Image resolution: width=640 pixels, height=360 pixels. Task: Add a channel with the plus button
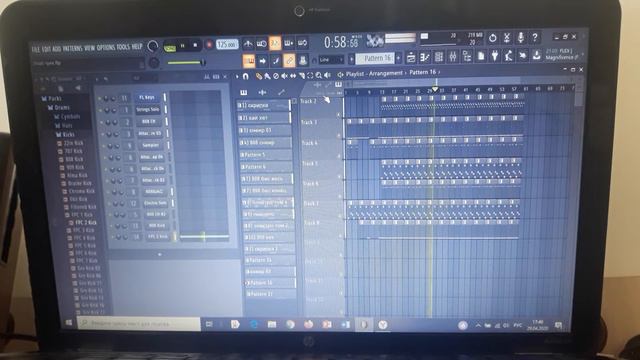tap(160, 254)
